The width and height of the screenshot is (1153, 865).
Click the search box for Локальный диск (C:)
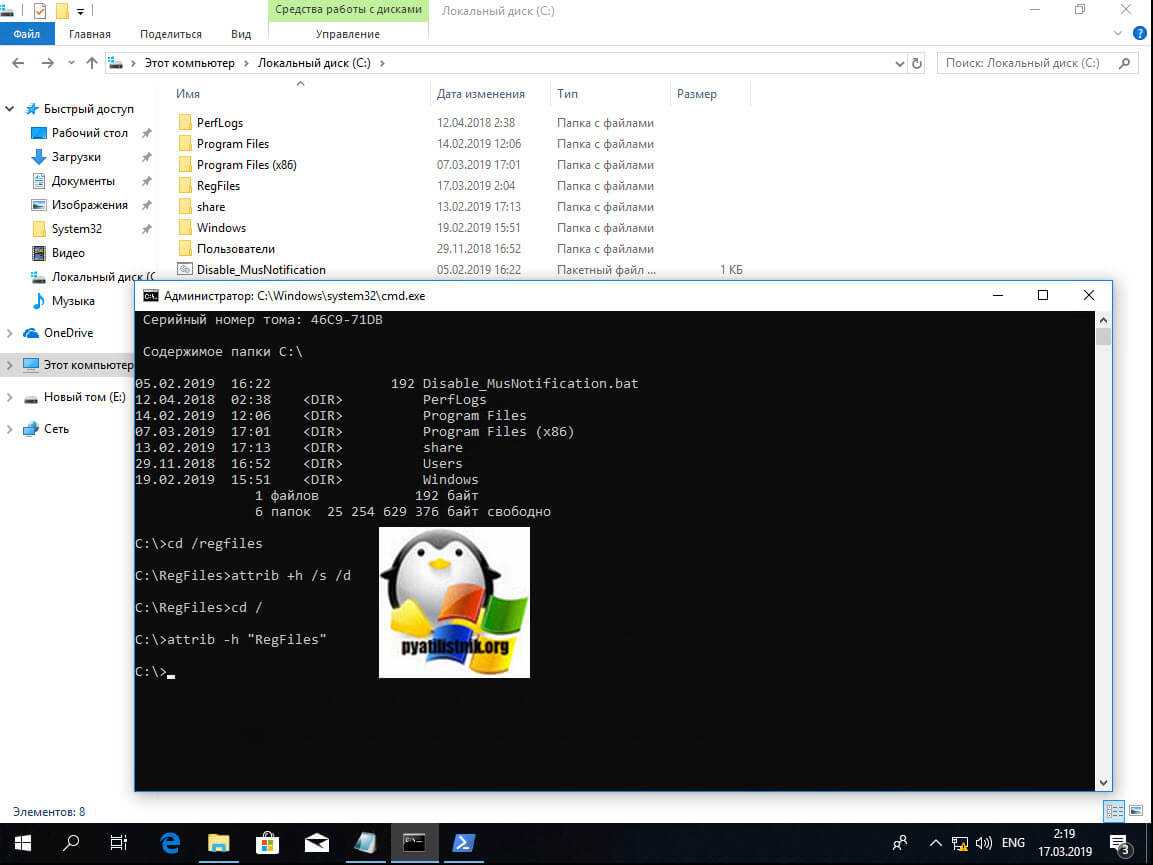coord(1030,63)
